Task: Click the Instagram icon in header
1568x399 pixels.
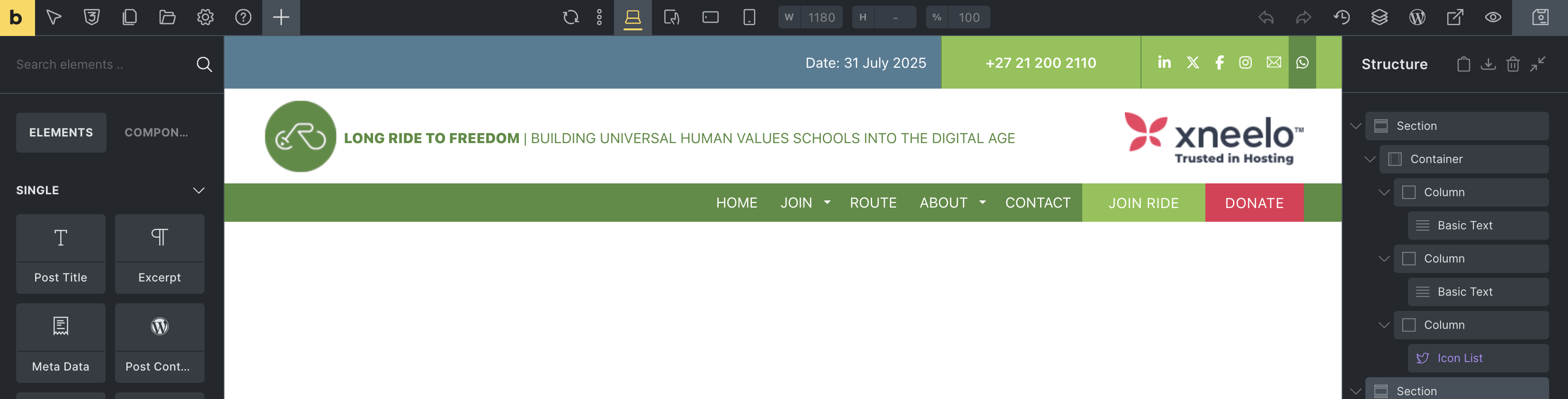Action: (1246, 62)
